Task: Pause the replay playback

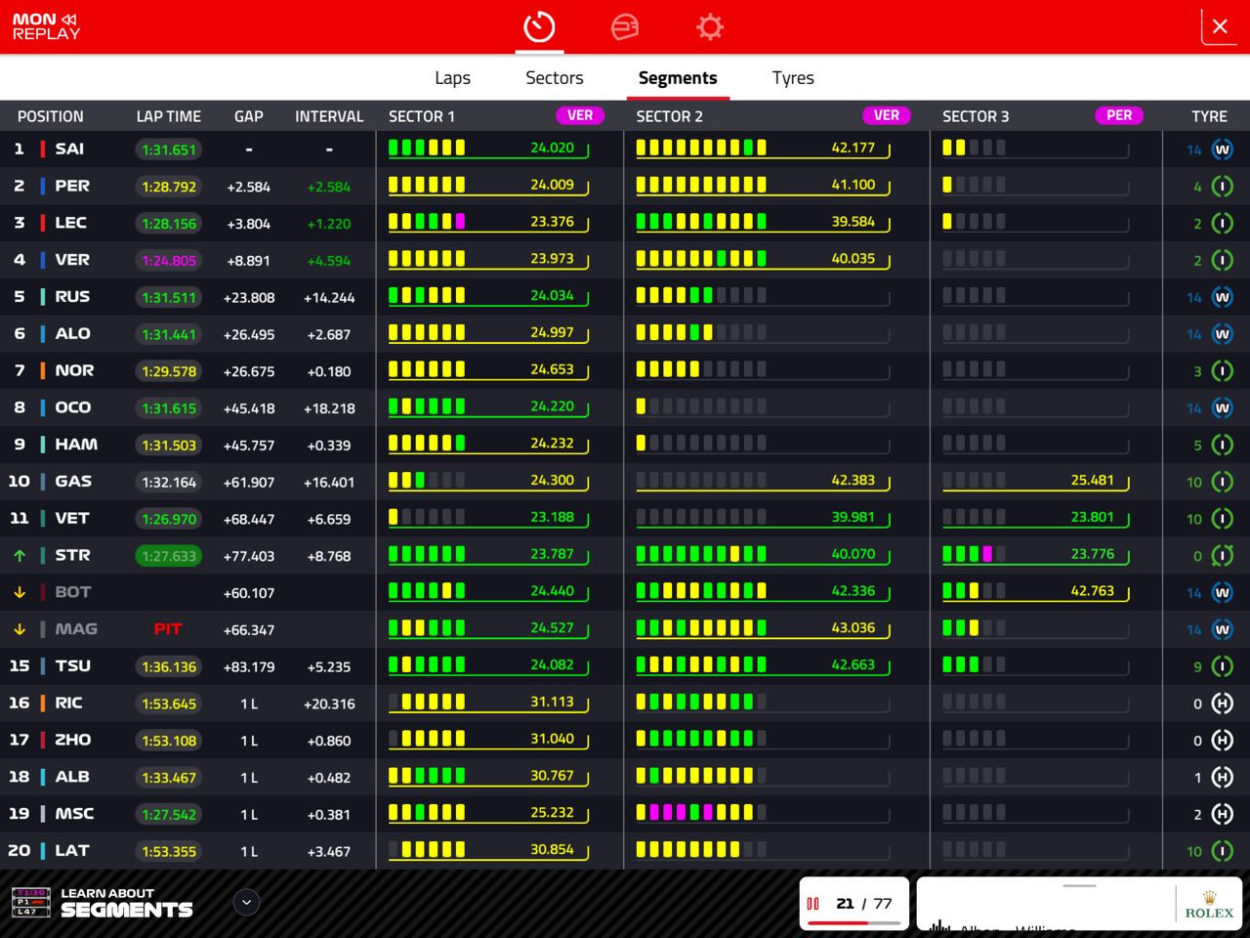Action: coord(813,904)
